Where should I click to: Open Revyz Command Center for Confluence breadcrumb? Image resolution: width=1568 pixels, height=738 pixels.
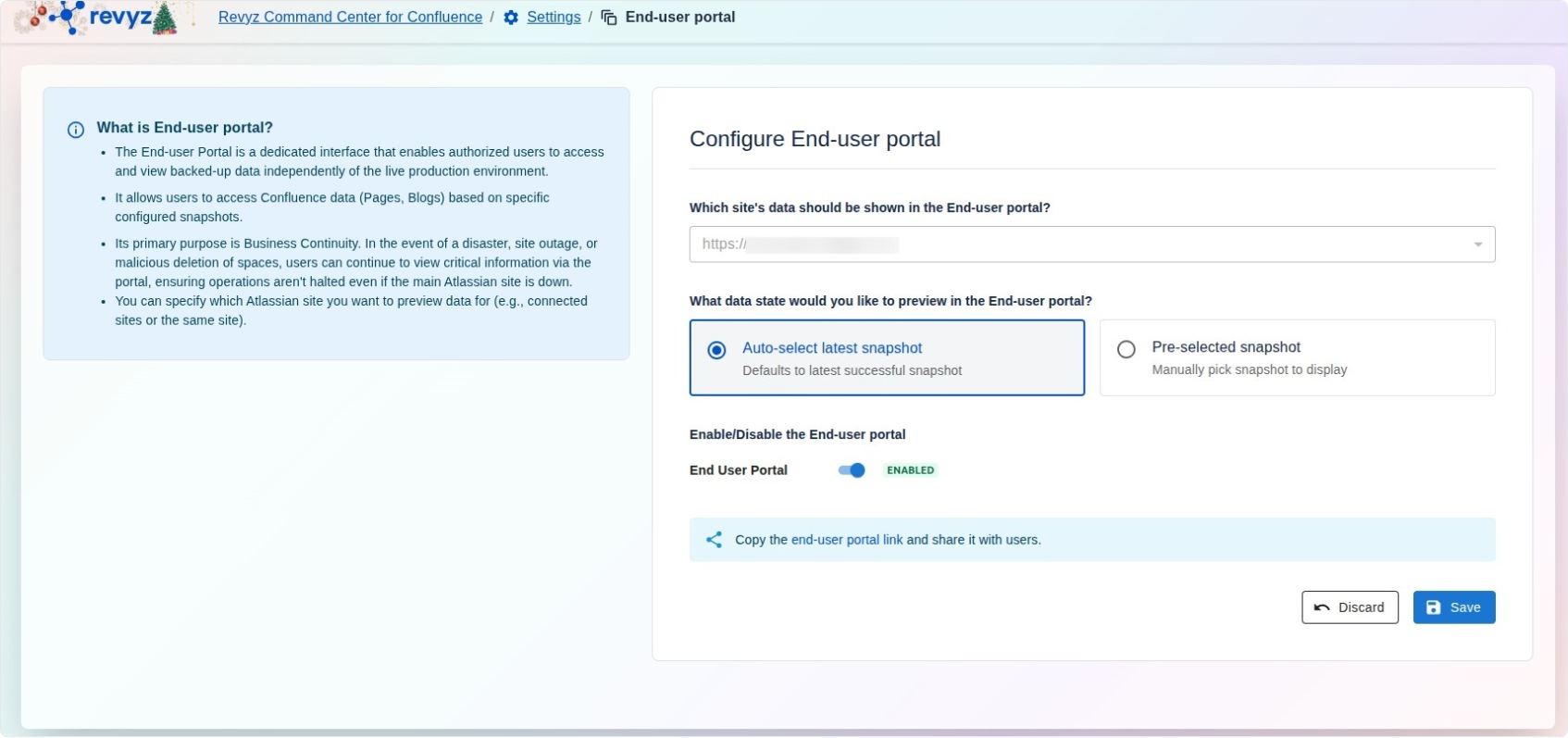coord(350,17)
